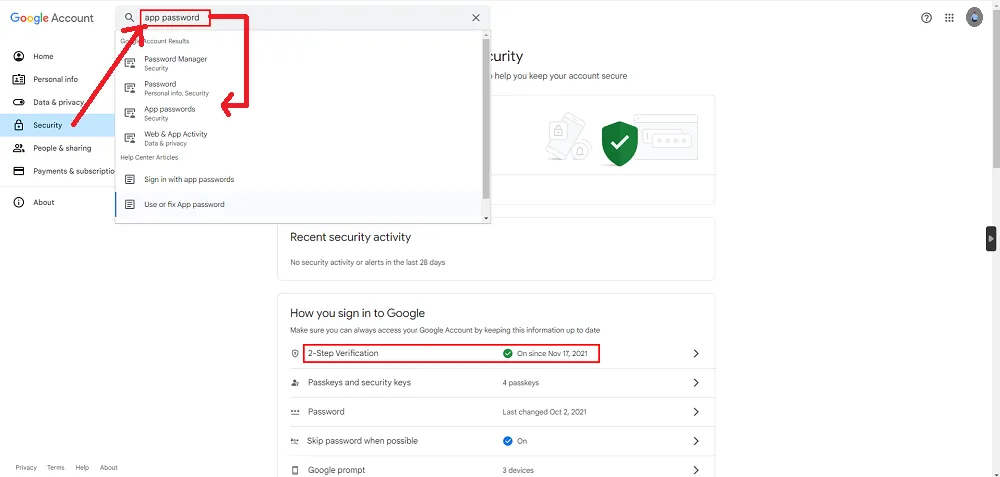
Task: Click the Data & privacy sidebar icon
Action: click(19, 102)
